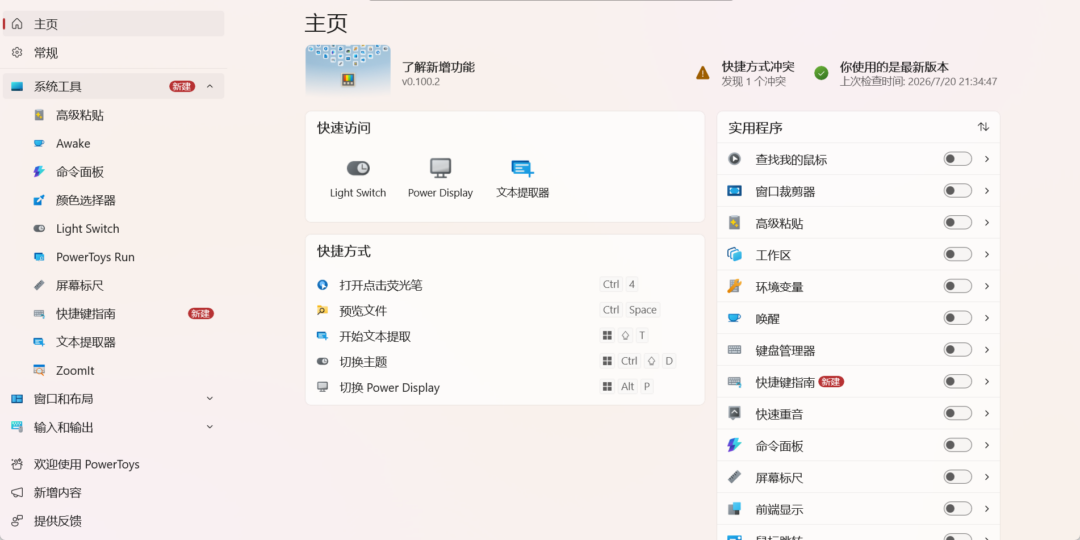Viewport: 1080px width, 540px height.
Task: Open the 高级粘贴 sidebar icon
Action: (x=39, y=115)
